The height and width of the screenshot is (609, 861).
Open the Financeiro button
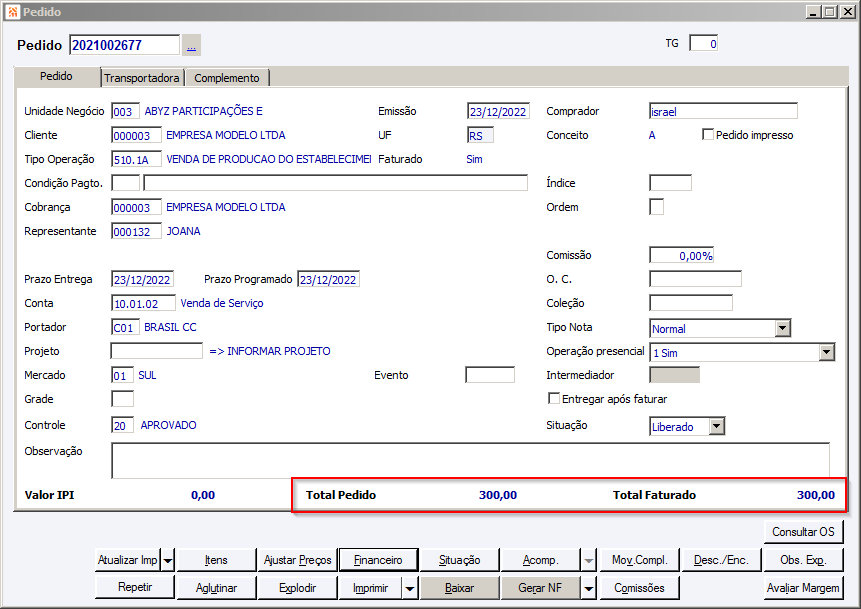[x=378, y=560]
